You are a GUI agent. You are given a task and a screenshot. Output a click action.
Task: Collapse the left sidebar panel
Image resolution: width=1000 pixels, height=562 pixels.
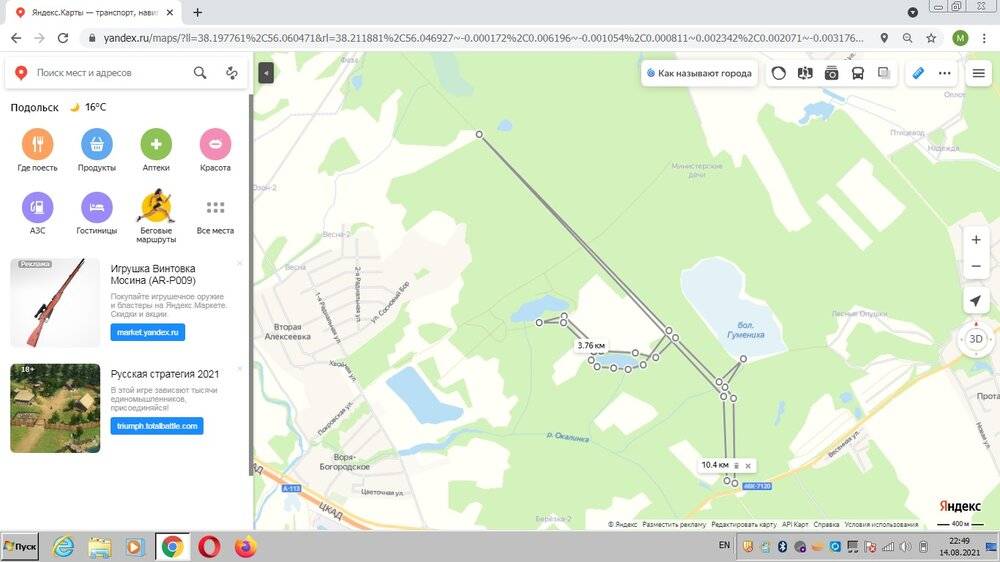(x=265, y=73)
